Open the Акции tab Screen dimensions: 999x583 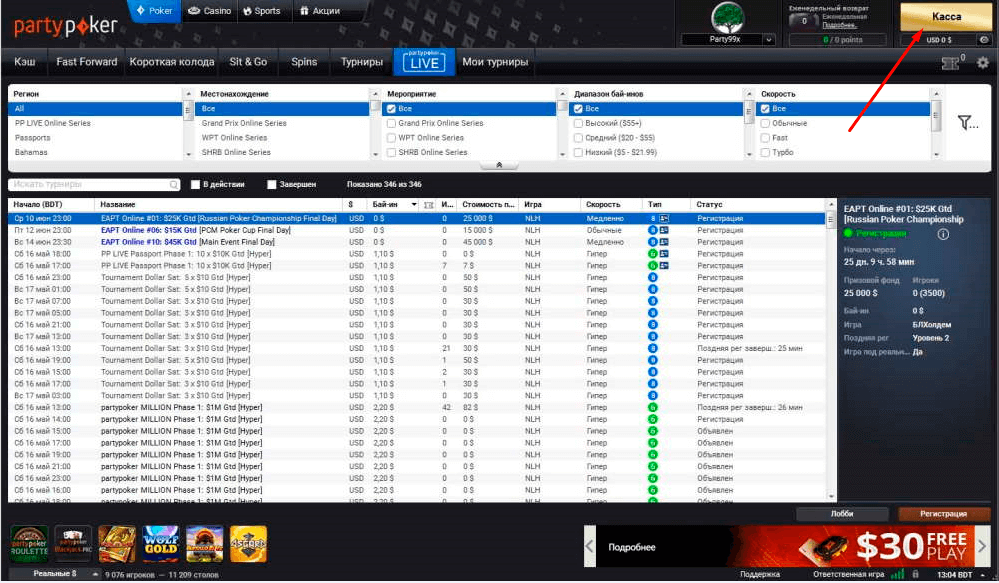pyautogui.click(x=320, y=11)
